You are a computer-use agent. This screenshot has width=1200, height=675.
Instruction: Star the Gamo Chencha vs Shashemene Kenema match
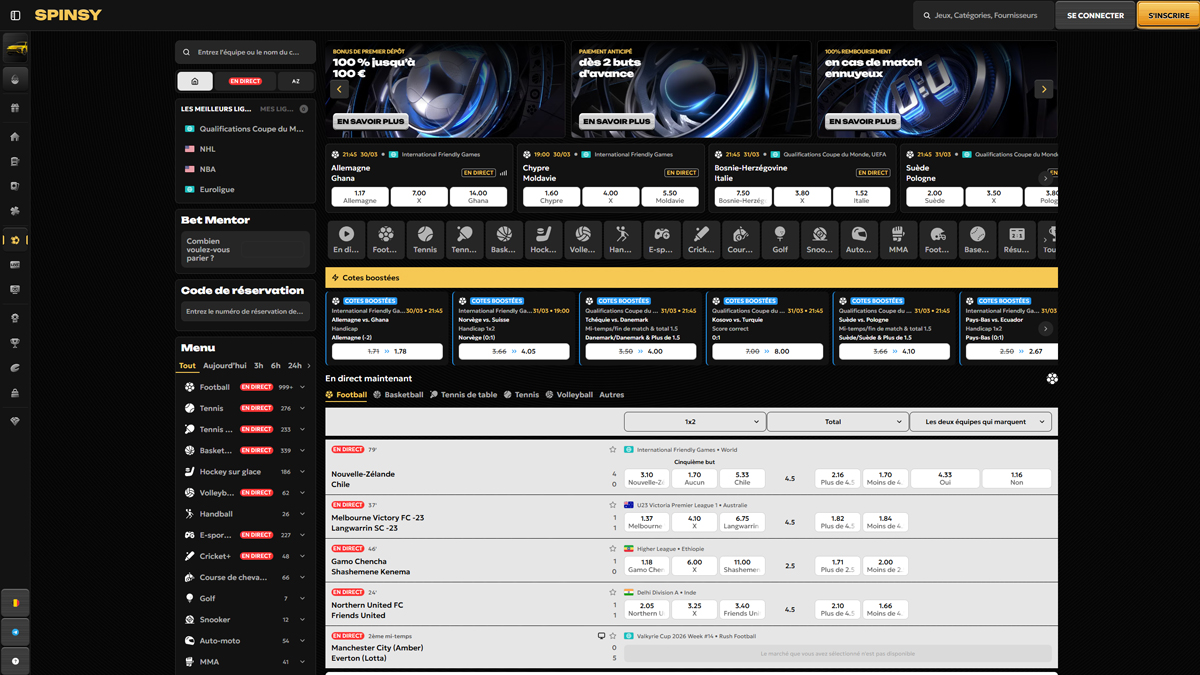[x=613, y=549]
